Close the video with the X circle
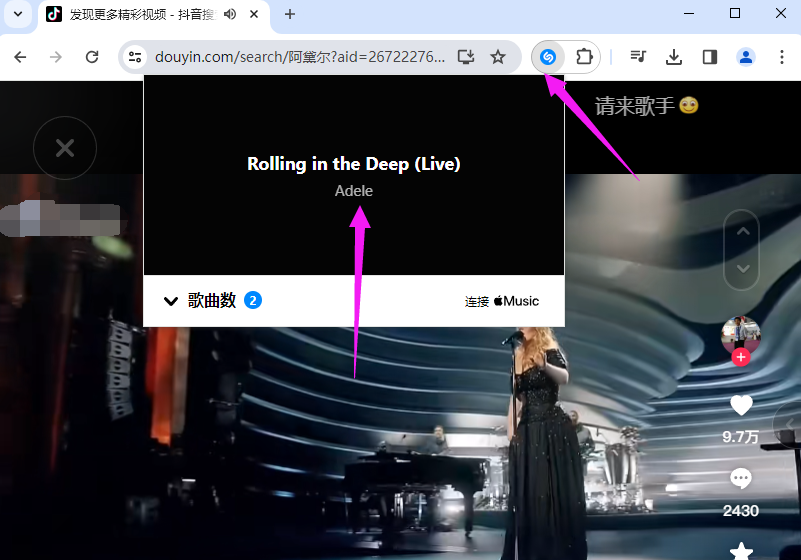 (x=65, y=148)
